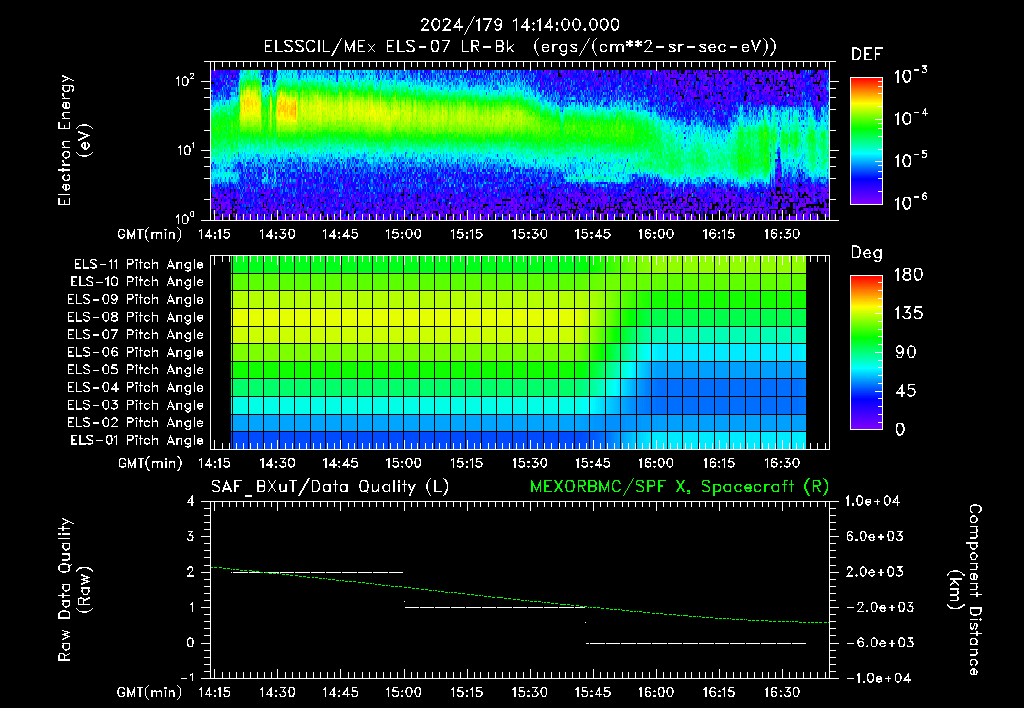This screenshot has width=1024, height=708.
Task: Click the DEF color bar legend
Action: pos(866,141)
